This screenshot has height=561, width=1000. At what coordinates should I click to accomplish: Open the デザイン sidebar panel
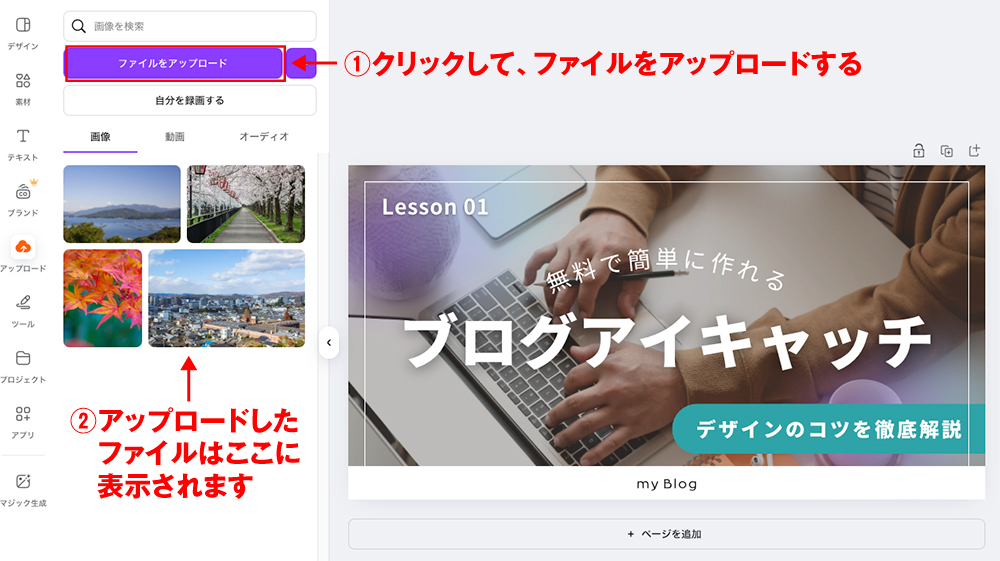click(23, 33)
